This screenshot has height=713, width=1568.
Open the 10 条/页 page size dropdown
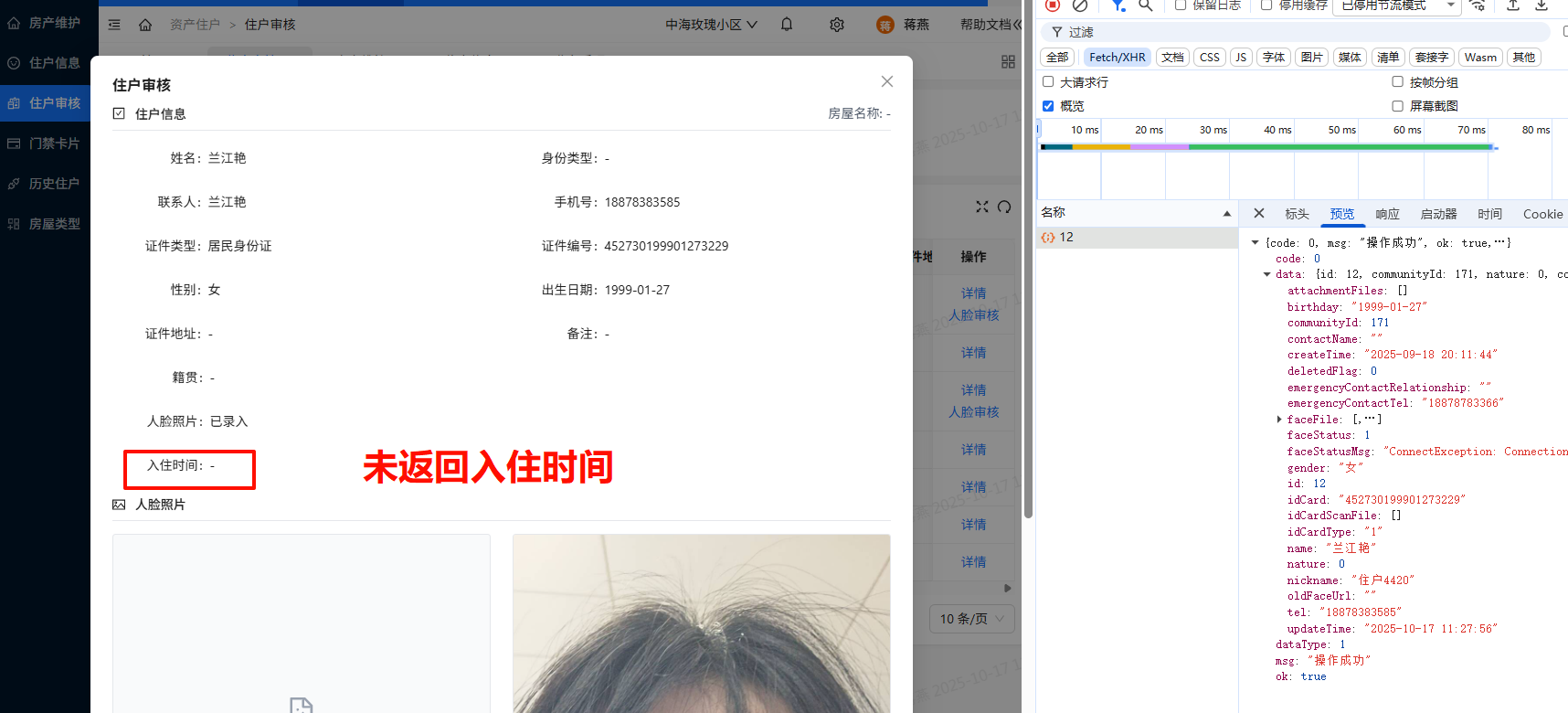972,619
